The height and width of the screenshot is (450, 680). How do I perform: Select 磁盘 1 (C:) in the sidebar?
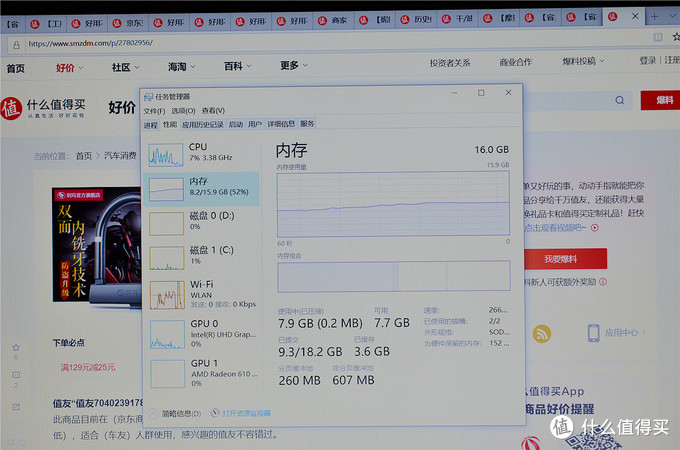[202, 257]
